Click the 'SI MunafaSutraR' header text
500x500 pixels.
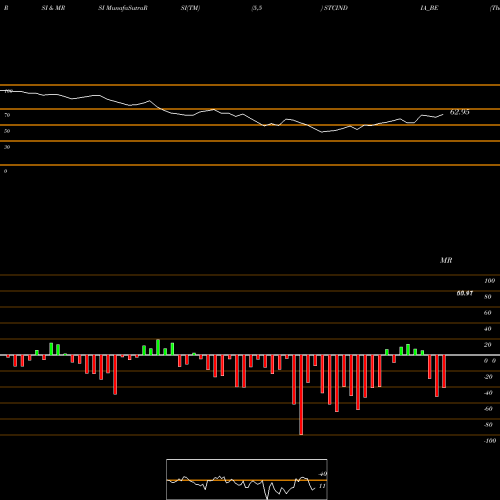[x=123, y=8]
